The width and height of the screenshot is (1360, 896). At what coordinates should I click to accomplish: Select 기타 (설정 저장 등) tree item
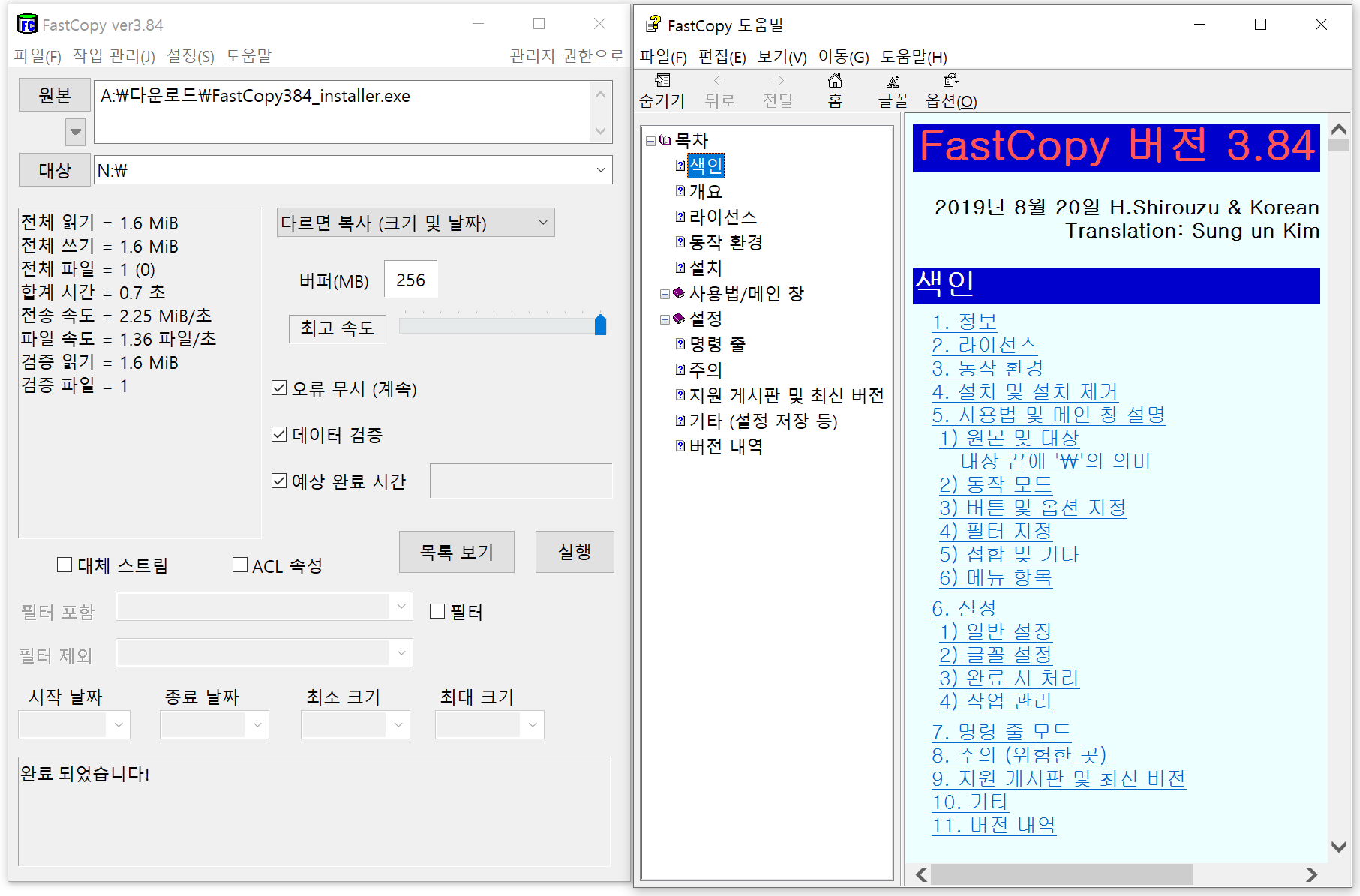pyautogui.click(x=763, y=421)
